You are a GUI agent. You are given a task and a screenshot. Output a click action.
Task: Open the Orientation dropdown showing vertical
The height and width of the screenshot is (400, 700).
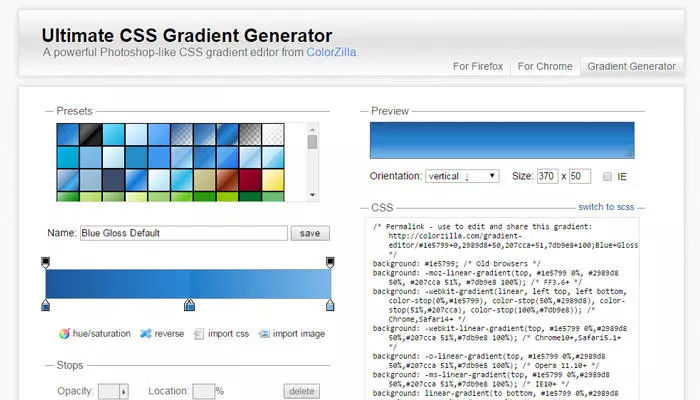(462, 176)
